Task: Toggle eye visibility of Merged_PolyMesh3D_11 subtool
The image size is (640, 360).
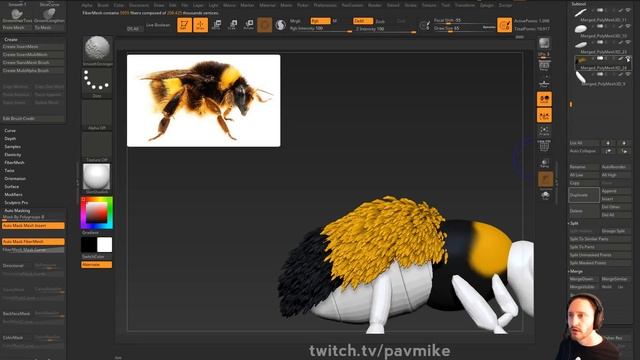Action: pyautogui.click(x=628, y=10)
